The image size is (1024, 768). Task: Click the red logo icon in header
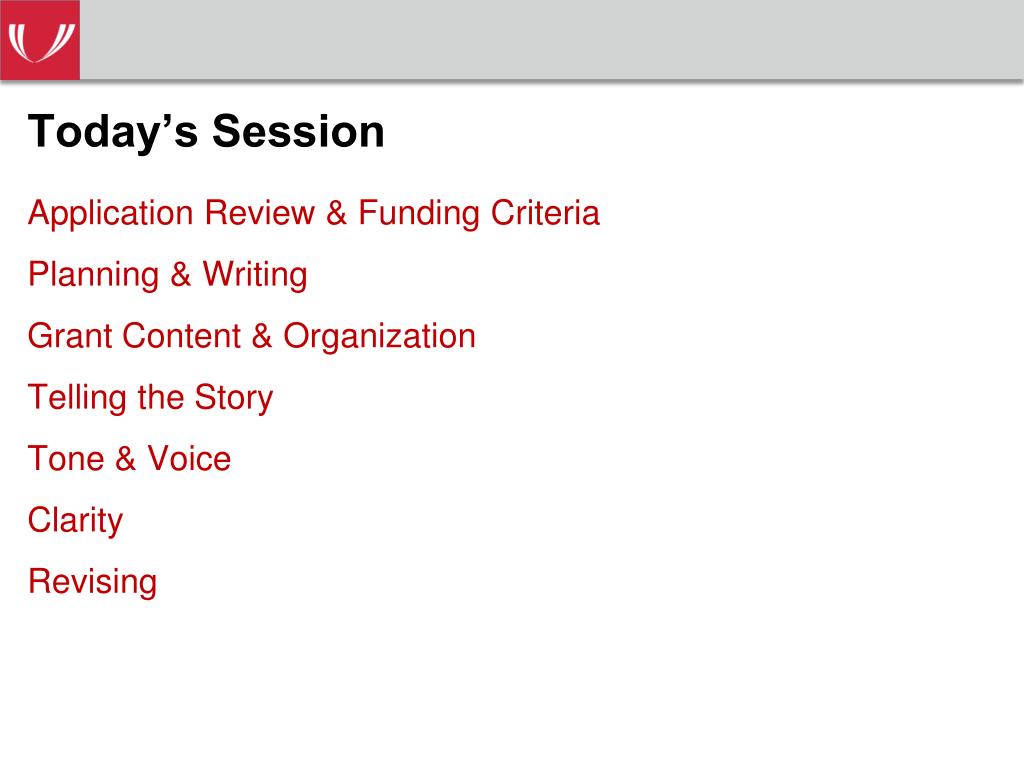(x=40, y=40)
